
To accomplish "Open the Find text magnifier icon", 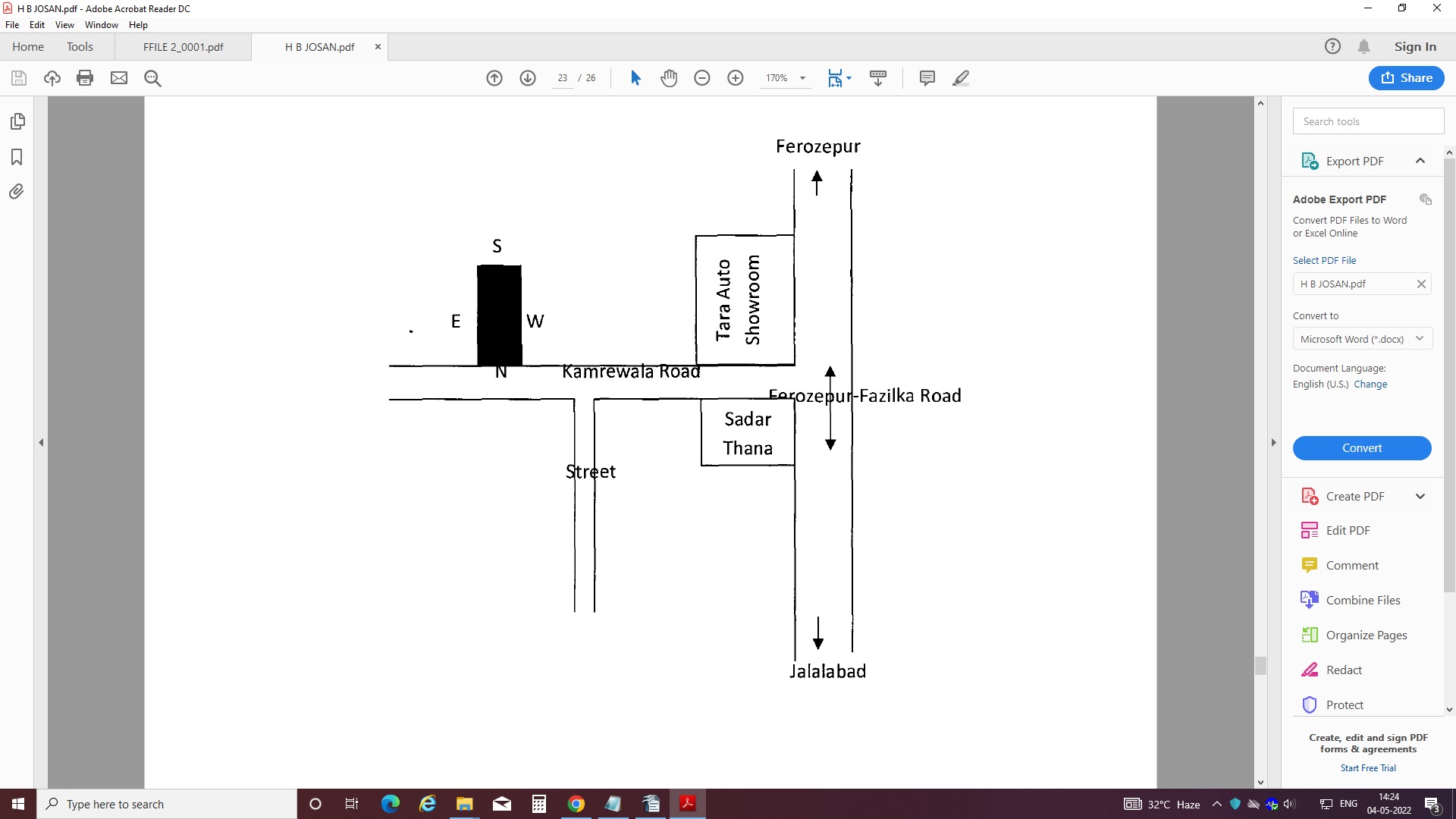I will pos(152,78).
